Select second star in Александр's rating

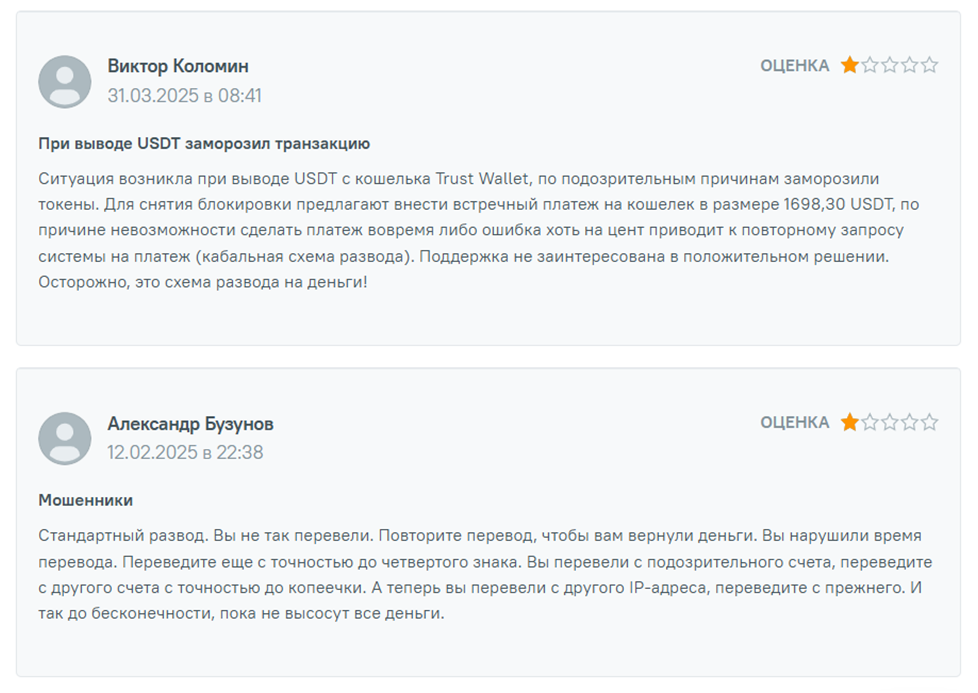[869, 422]
